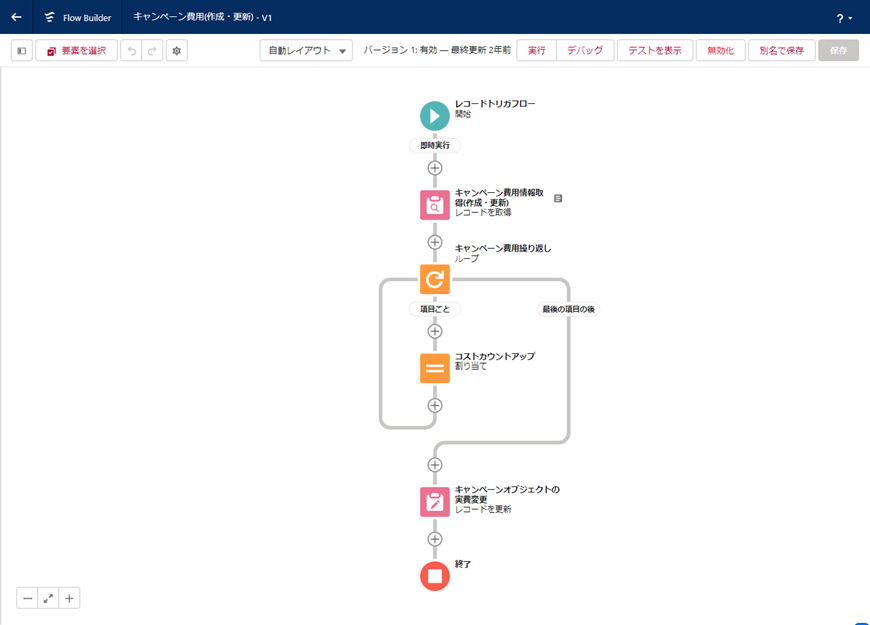Select the コストカウントアップ assignment icon

click(x=434, y=368)
